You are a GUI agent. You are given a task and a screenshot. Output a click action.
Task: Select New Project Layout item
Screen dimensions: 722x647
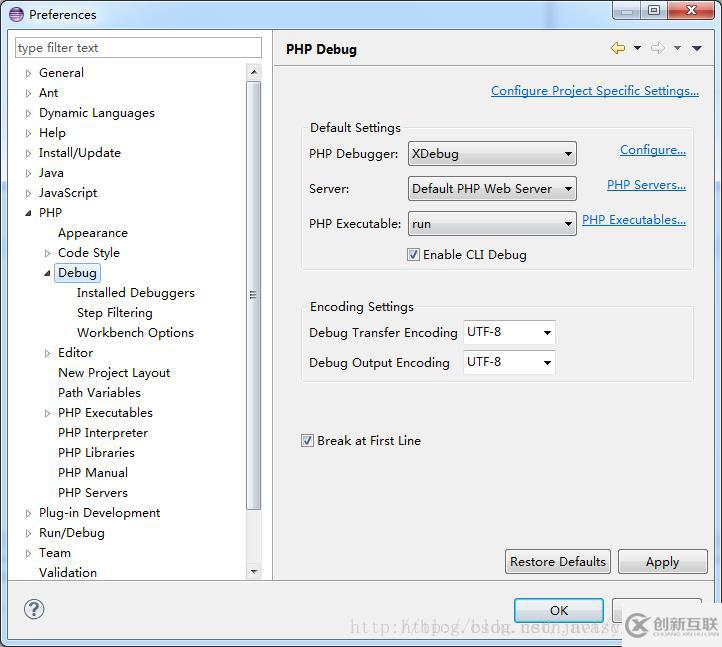[114, 373]
